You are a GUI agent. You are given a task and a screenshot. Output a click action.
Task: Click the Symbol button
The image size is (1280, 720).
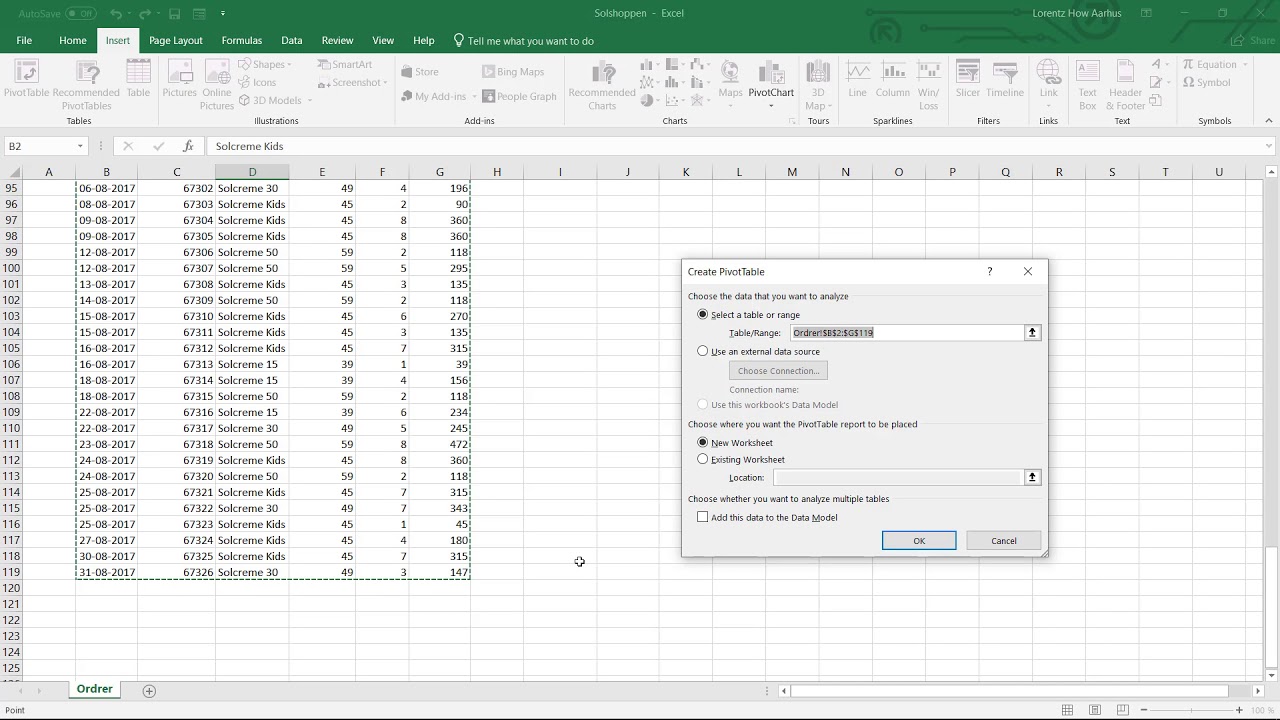(1207, 82)
